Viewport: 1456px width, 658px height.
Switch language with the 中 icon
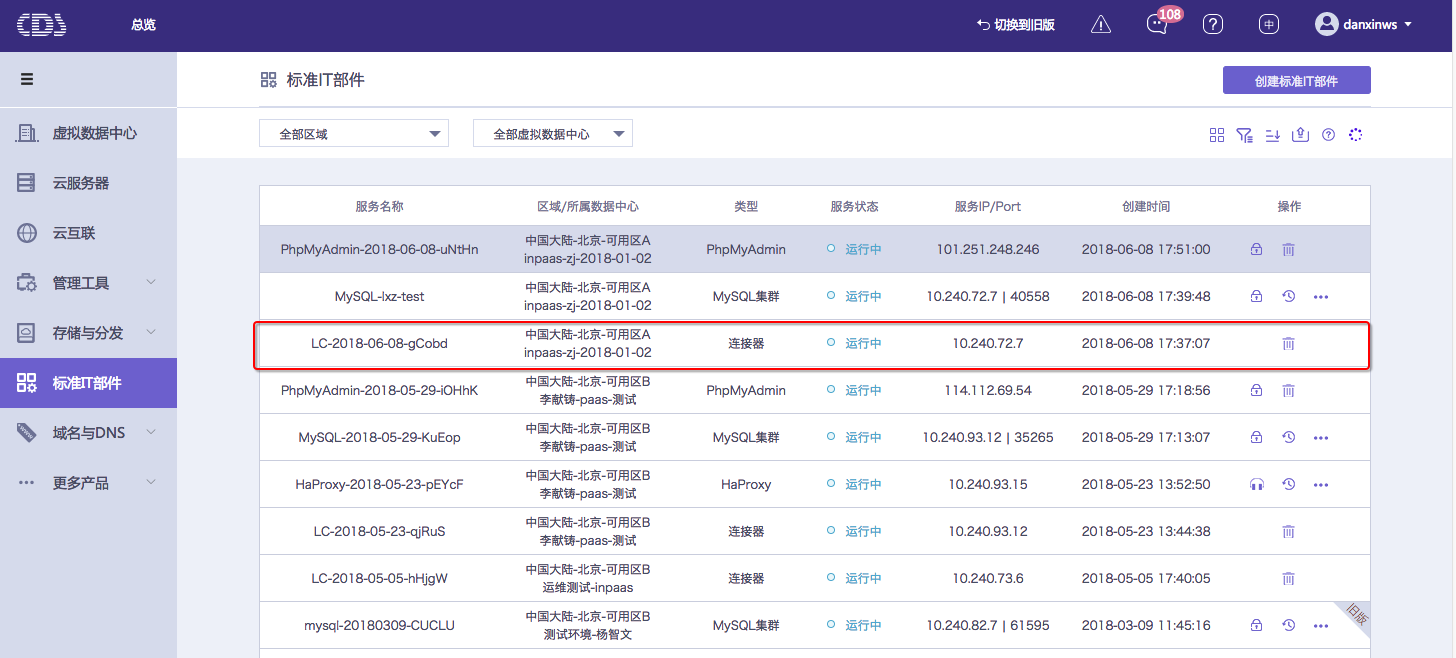pos(1269,25)
